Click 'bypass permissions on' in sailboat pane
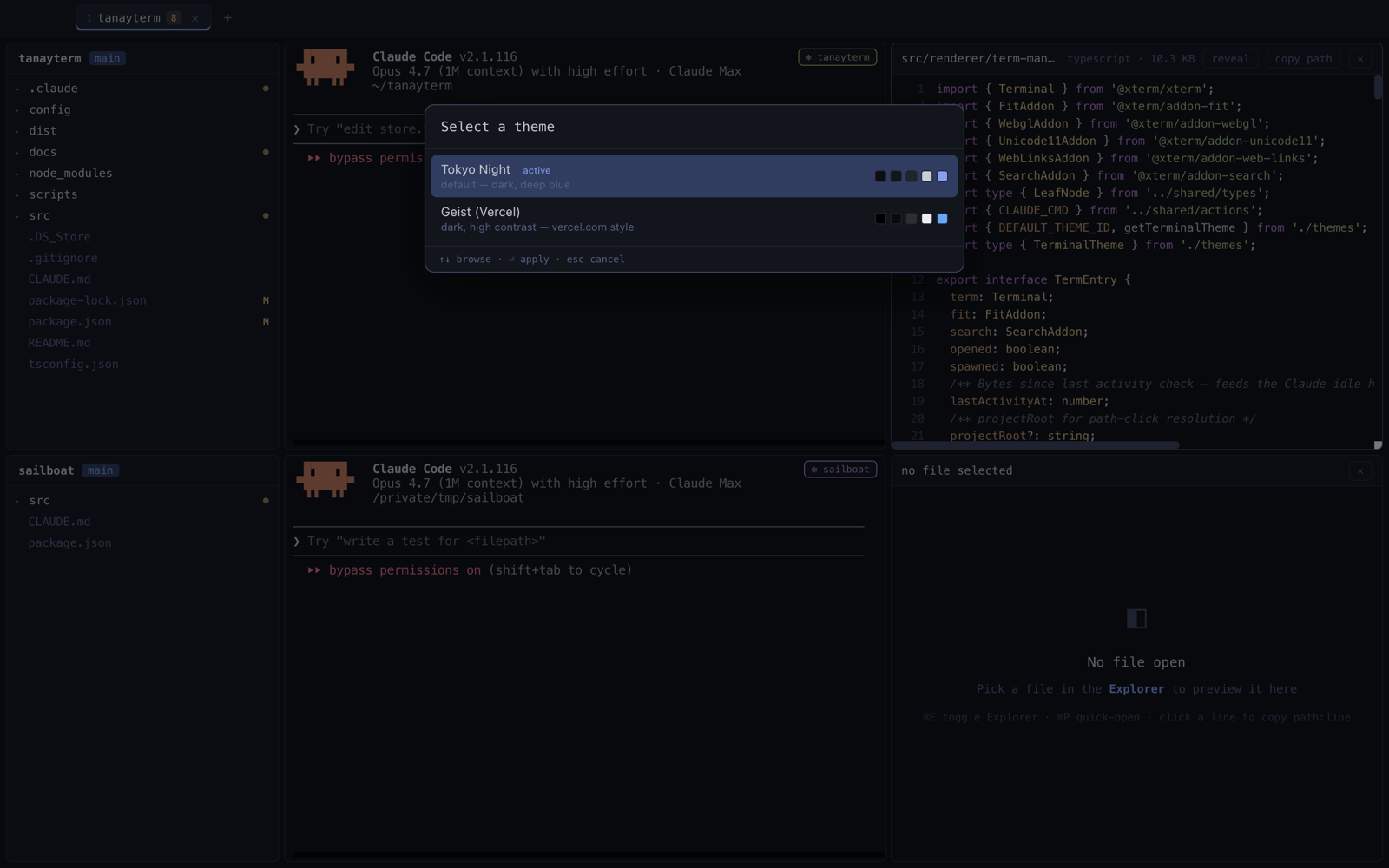The image size is (1389, 868). tap(405, 570)
